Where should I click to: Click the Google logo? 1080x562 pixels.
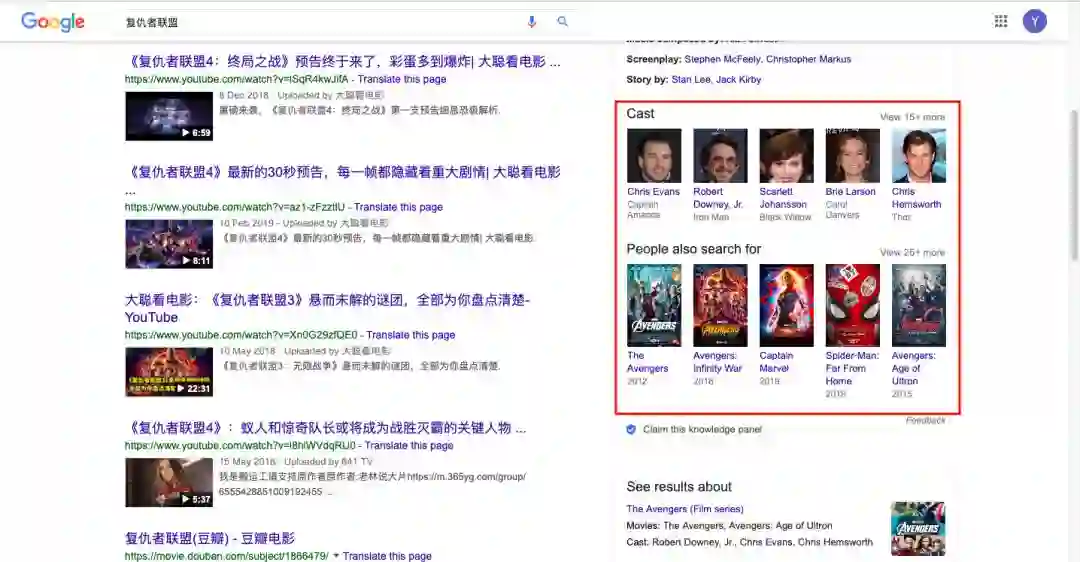click(53, 22)
